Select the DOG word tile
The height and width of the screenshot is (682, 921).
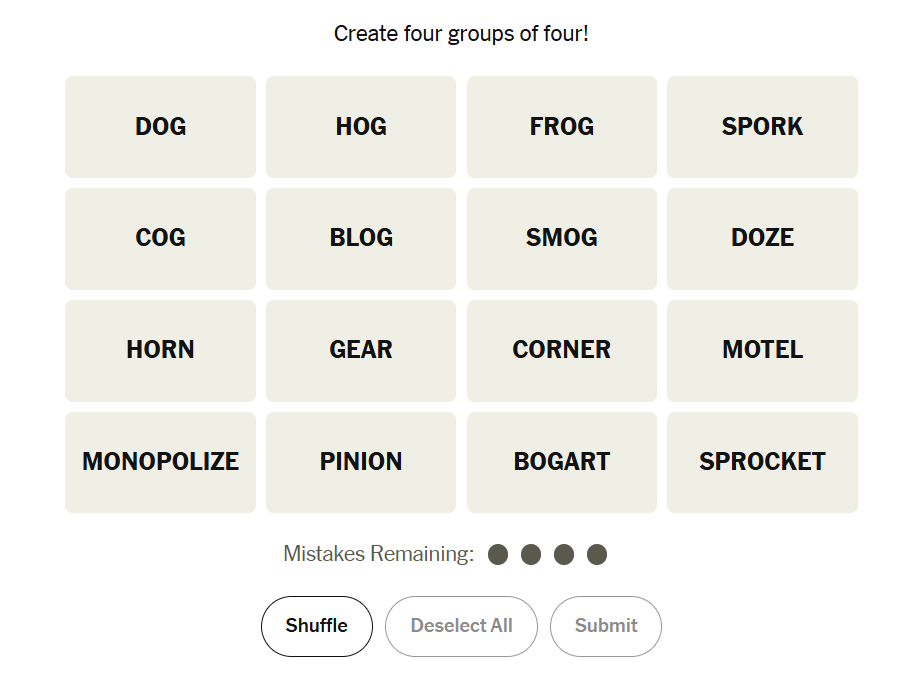(x=160, y=127)
